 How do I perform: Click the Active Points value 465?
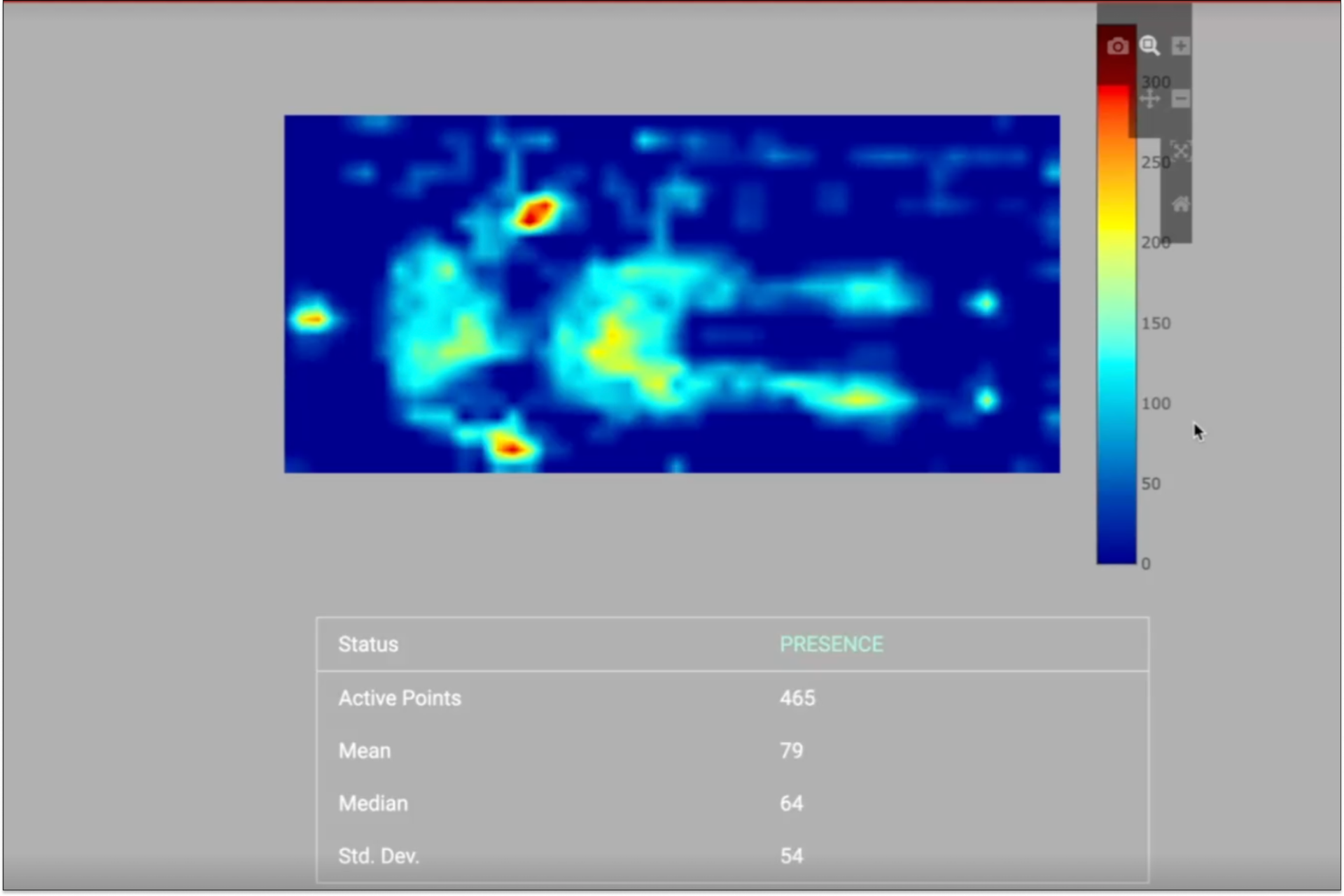[x=797, y=698]
